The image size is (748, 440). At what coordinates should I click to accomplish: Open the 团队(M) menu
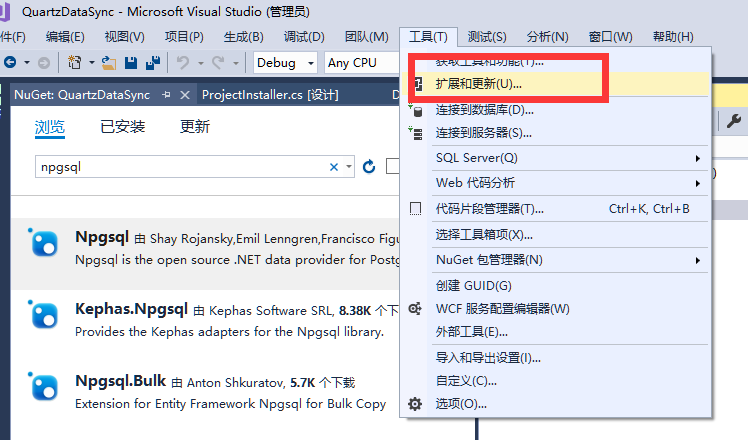tap(366, 37)
